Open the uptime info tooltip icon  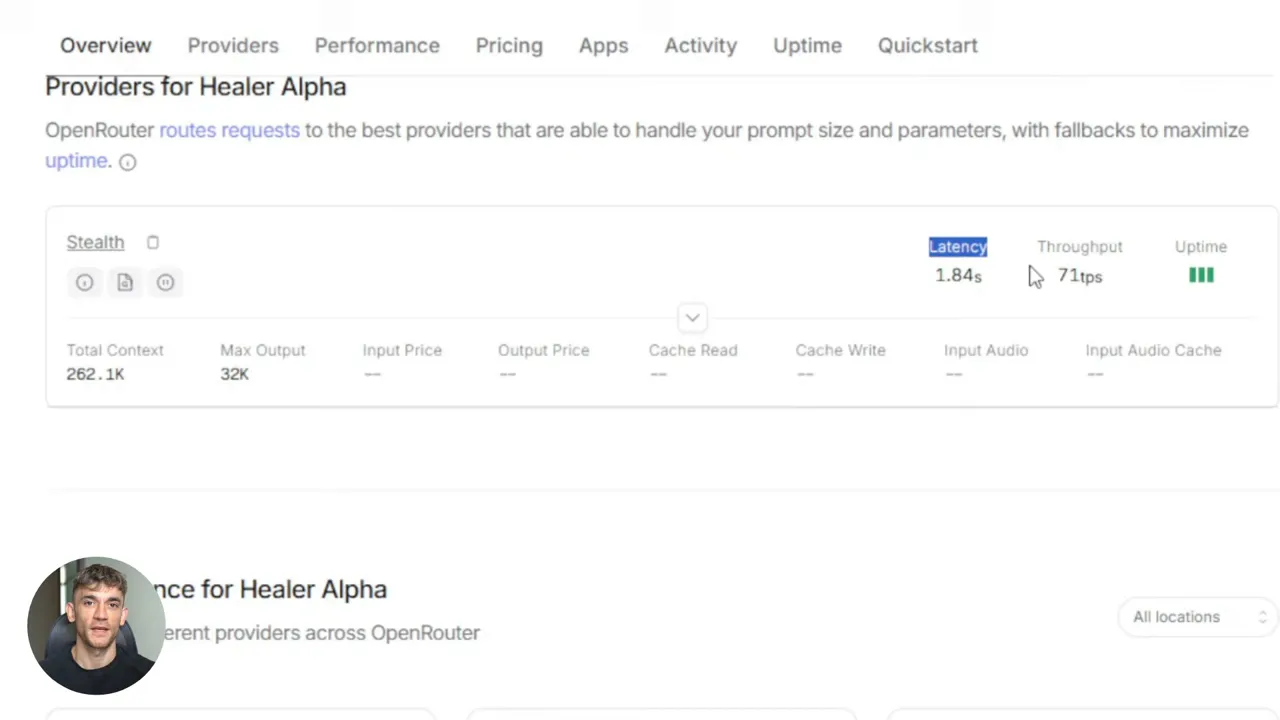(128, 162)
